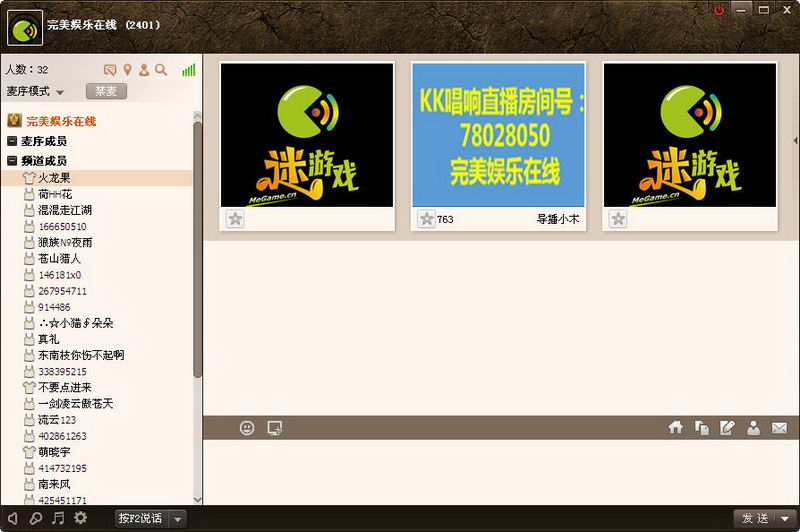Open the member person icon in sidebar header

coord(144,70)
